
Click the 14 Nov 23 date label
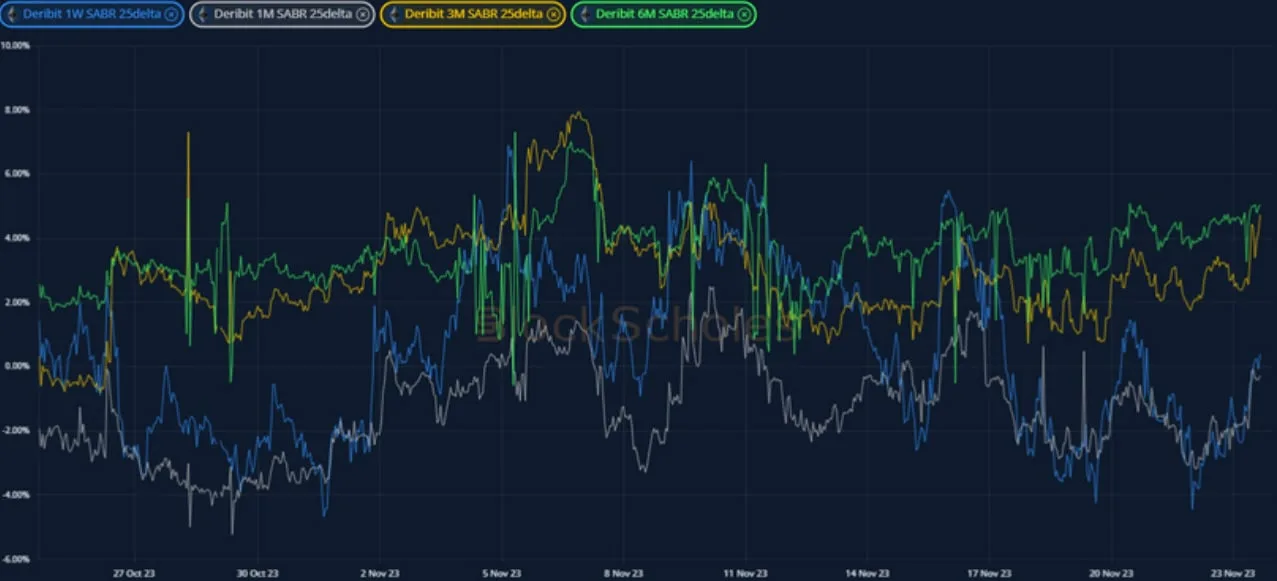point(867,573)
